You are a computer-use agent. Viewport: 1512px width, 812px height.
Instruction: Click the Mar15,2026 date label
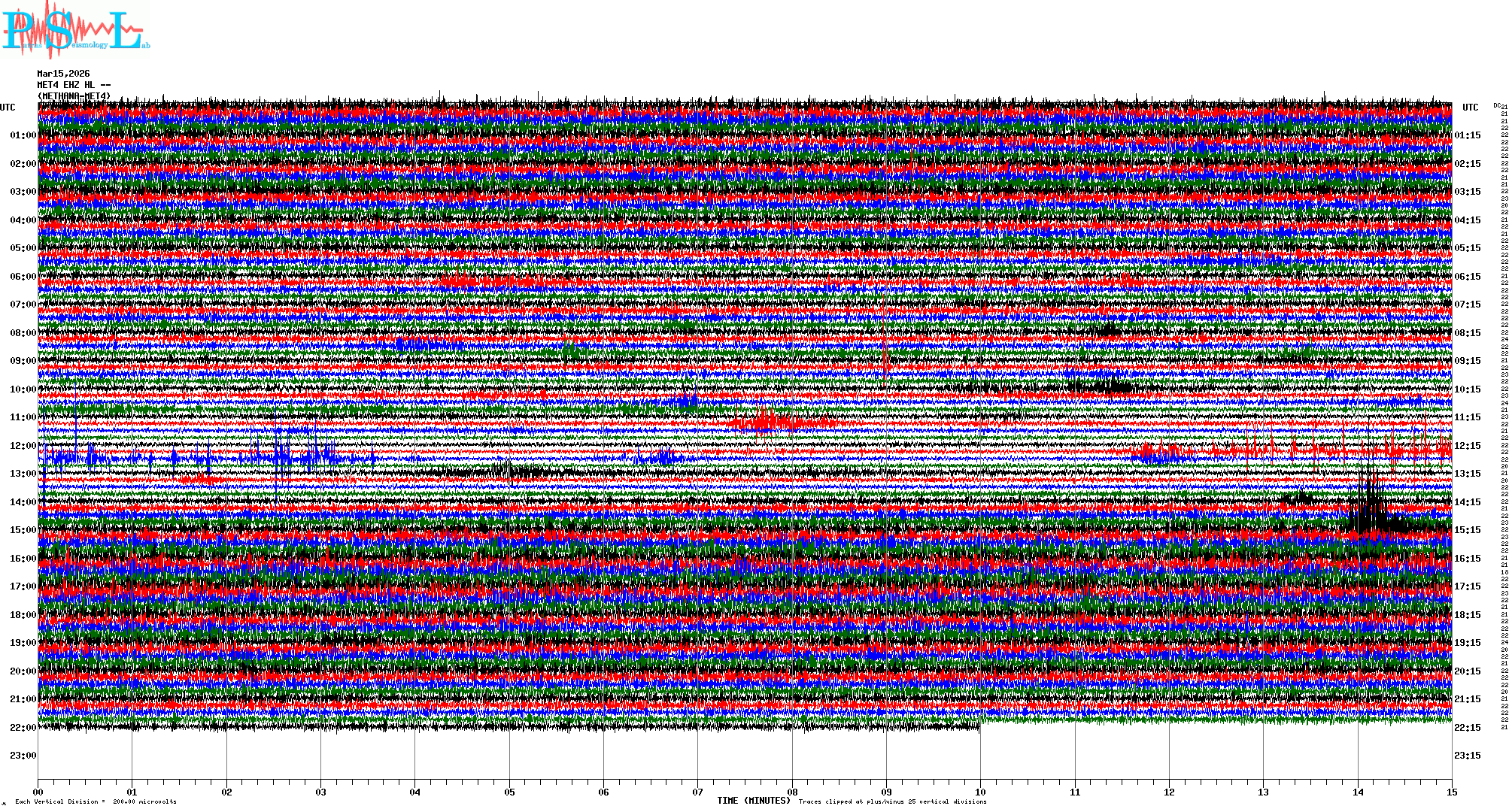click(x=63, y=74)
